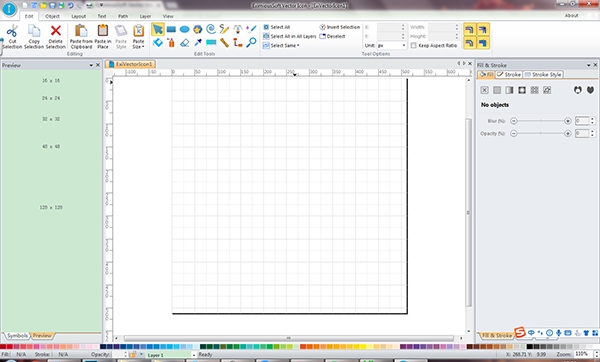This screenshot has height=362, width=600.
Task: Select the Color Dropper tool
Action: (197, 42)
